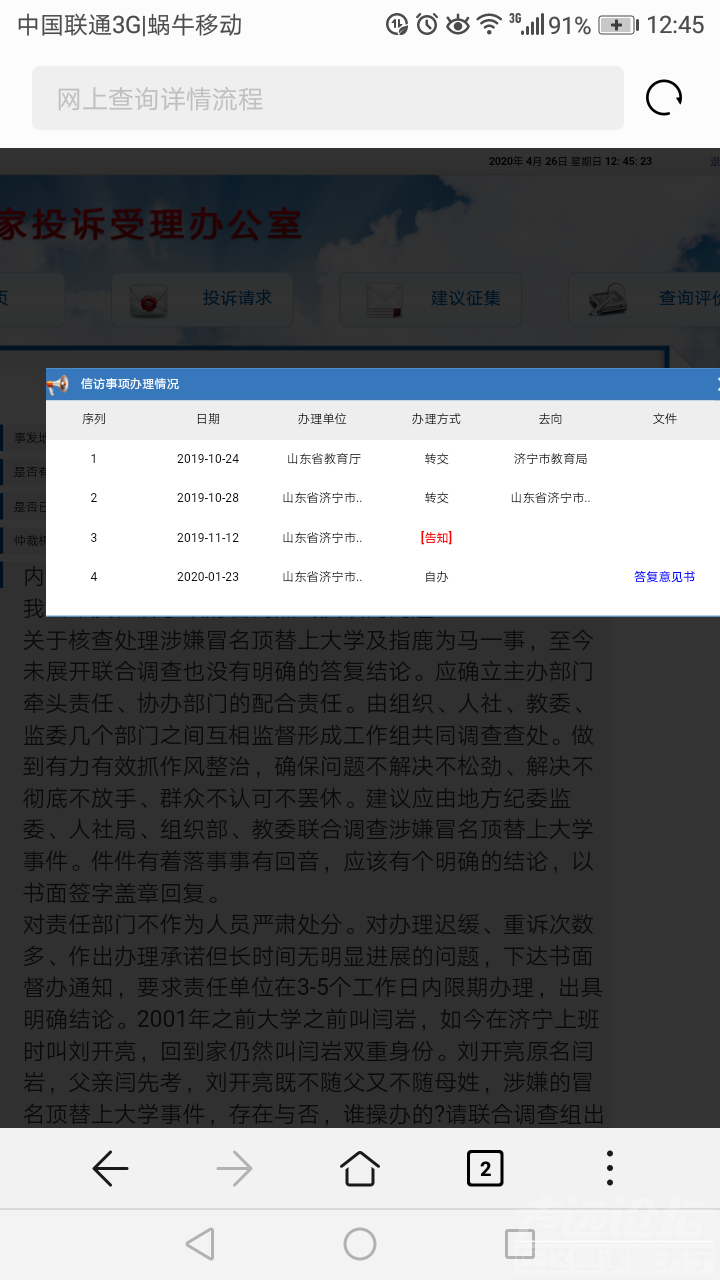
Task: Tap the 3G signal strength icon
Action: tap(526, 24)
